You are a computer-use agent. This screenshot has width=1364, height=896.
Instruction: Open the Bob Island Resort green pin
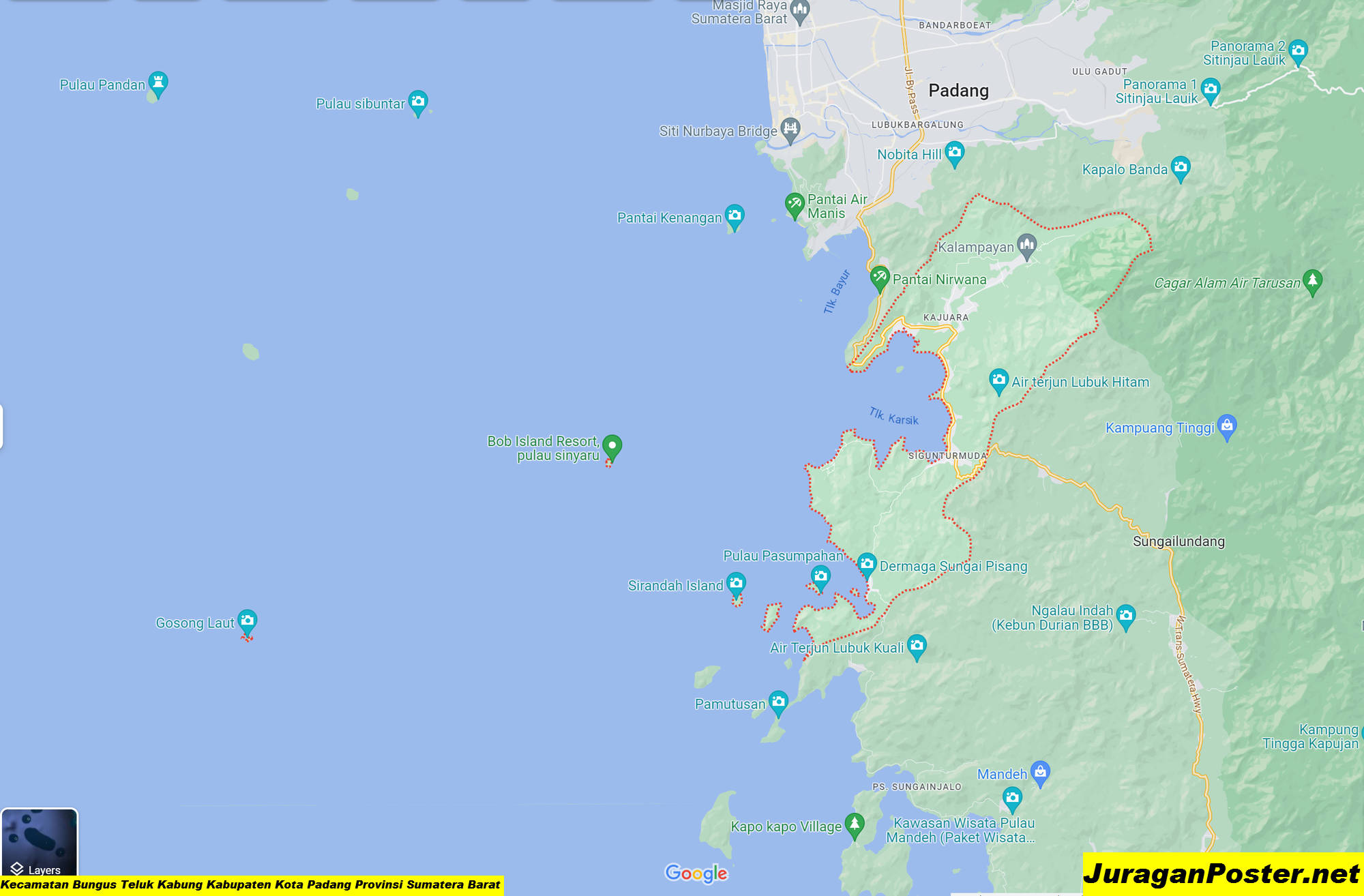click(x=612, y=447)
